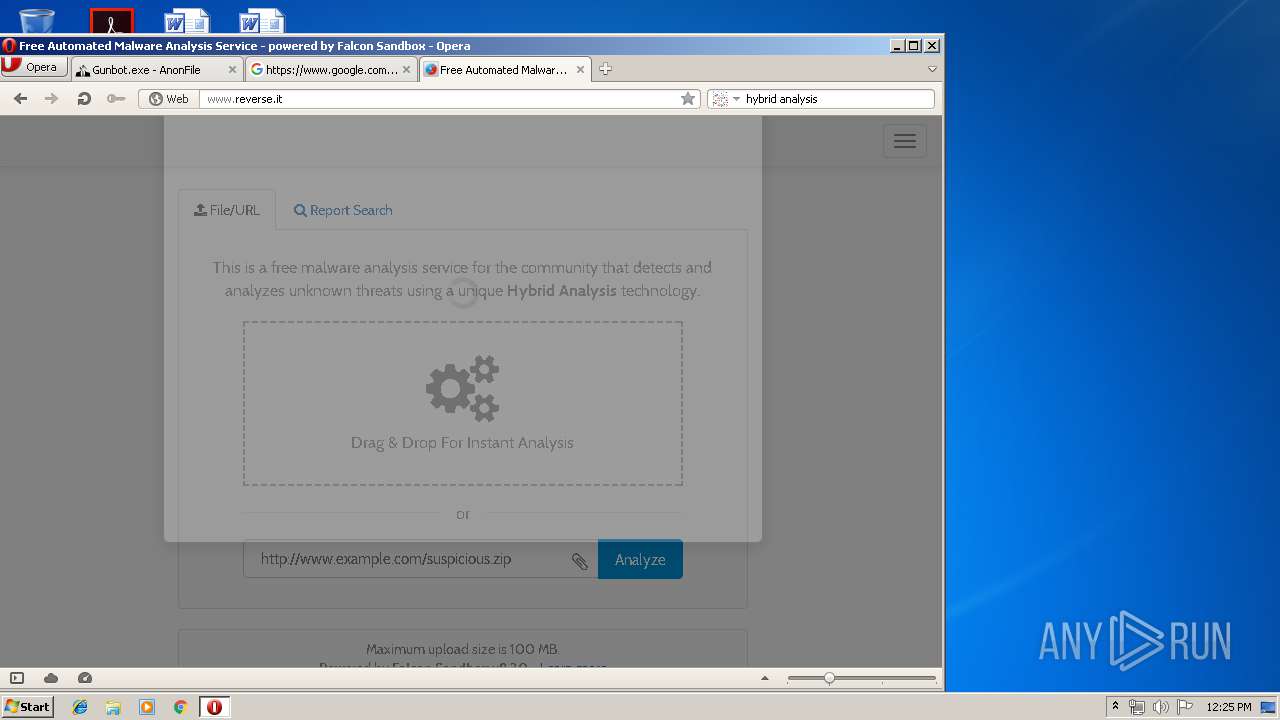1280x720 pixels.
Task: Select the File/URL tab
Action: click(x=227, y=210)
